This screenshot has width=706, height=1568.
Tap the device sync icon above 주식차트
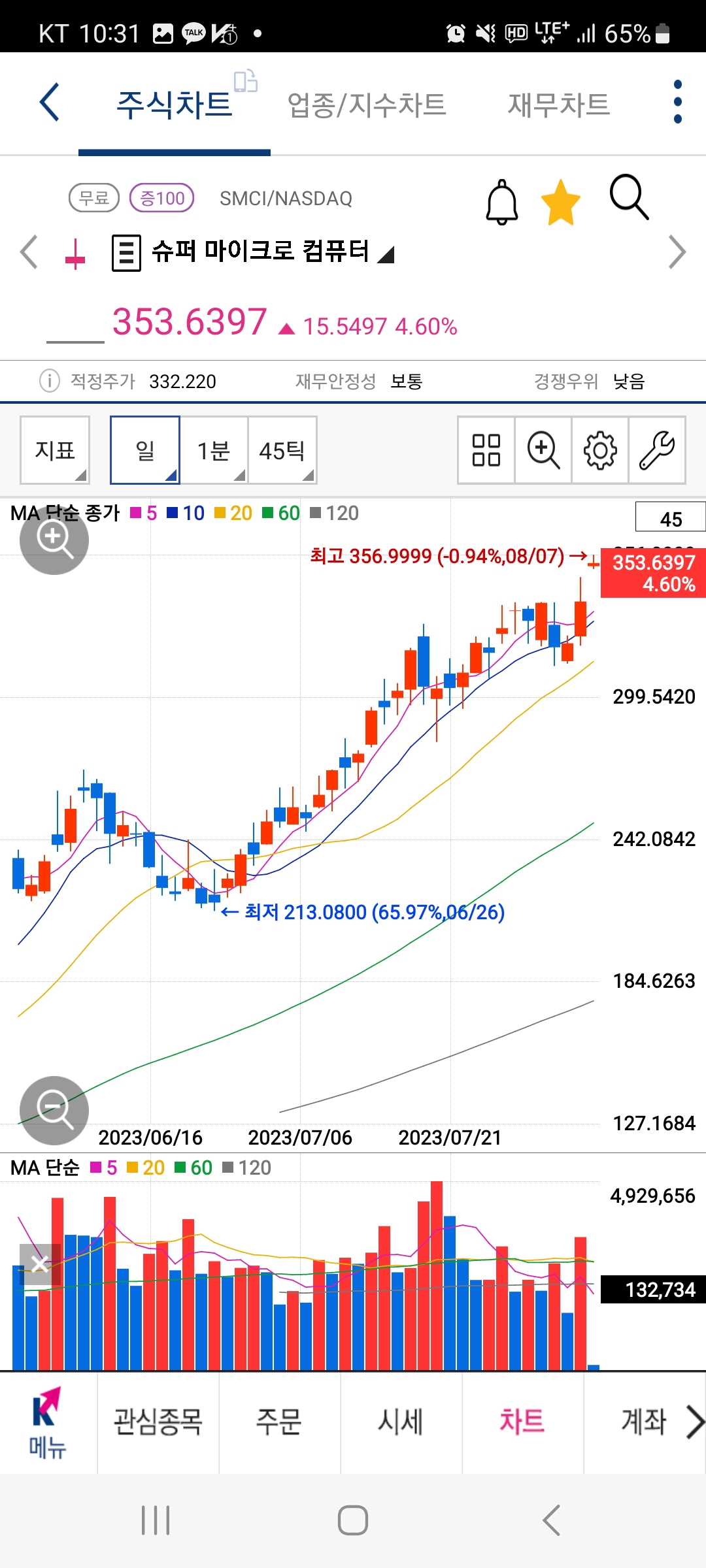246,81
